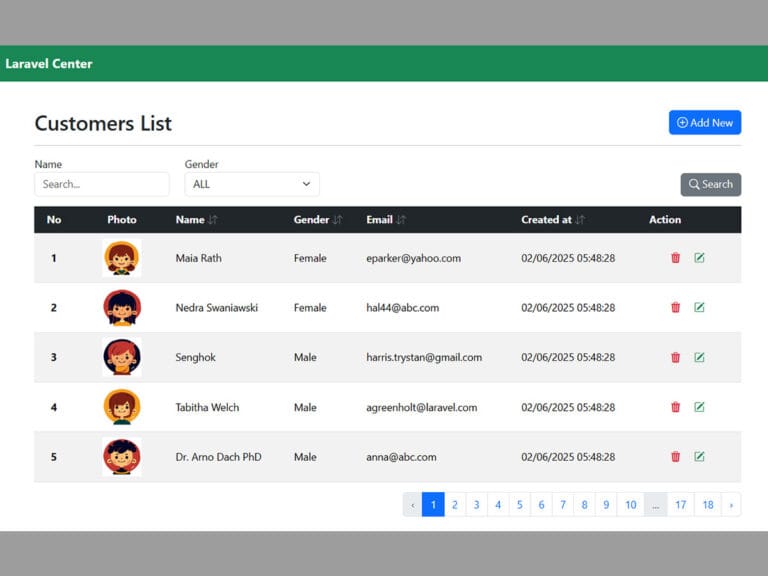Sort by Created at column icon
Viewport: 768px width, 576px height.
tap(580, 220)
